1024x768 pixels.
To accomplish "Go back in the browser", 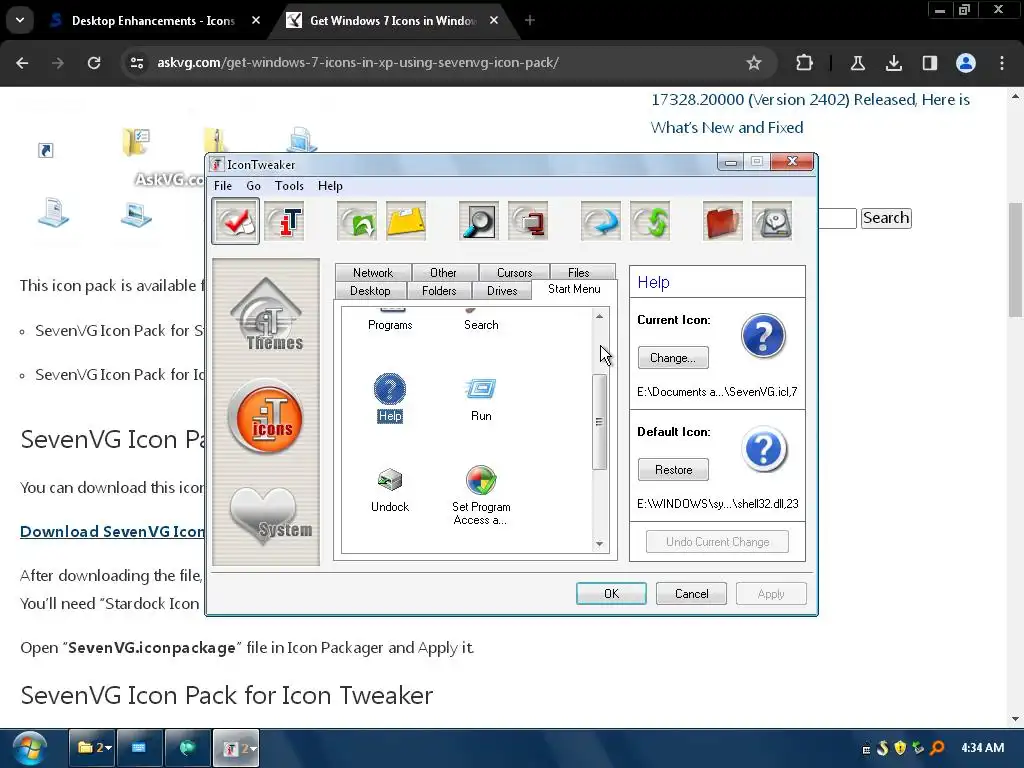I will click(22, 63).
